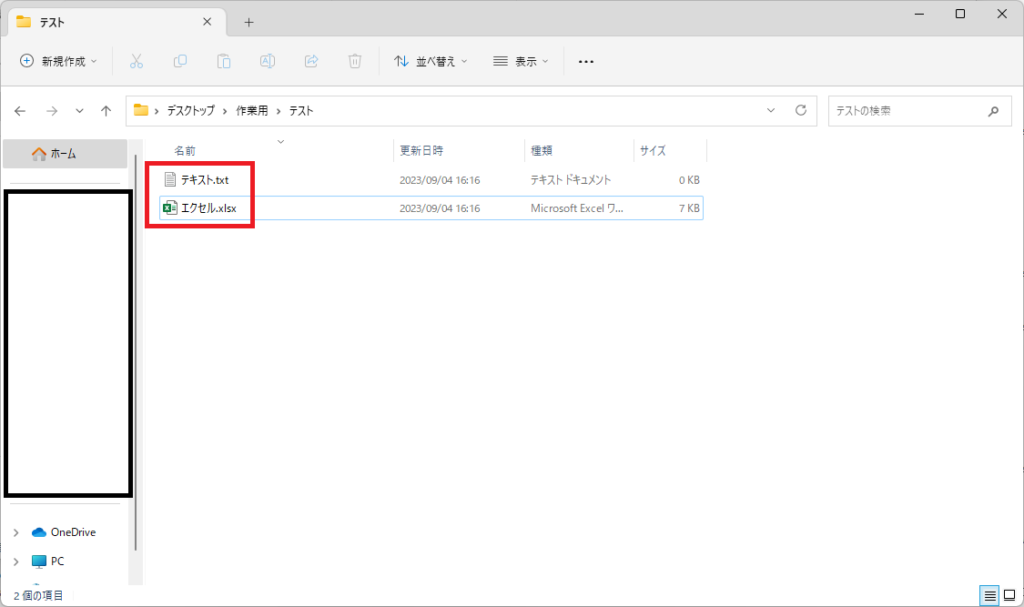Maximize the Explorer window

point(960,14)
